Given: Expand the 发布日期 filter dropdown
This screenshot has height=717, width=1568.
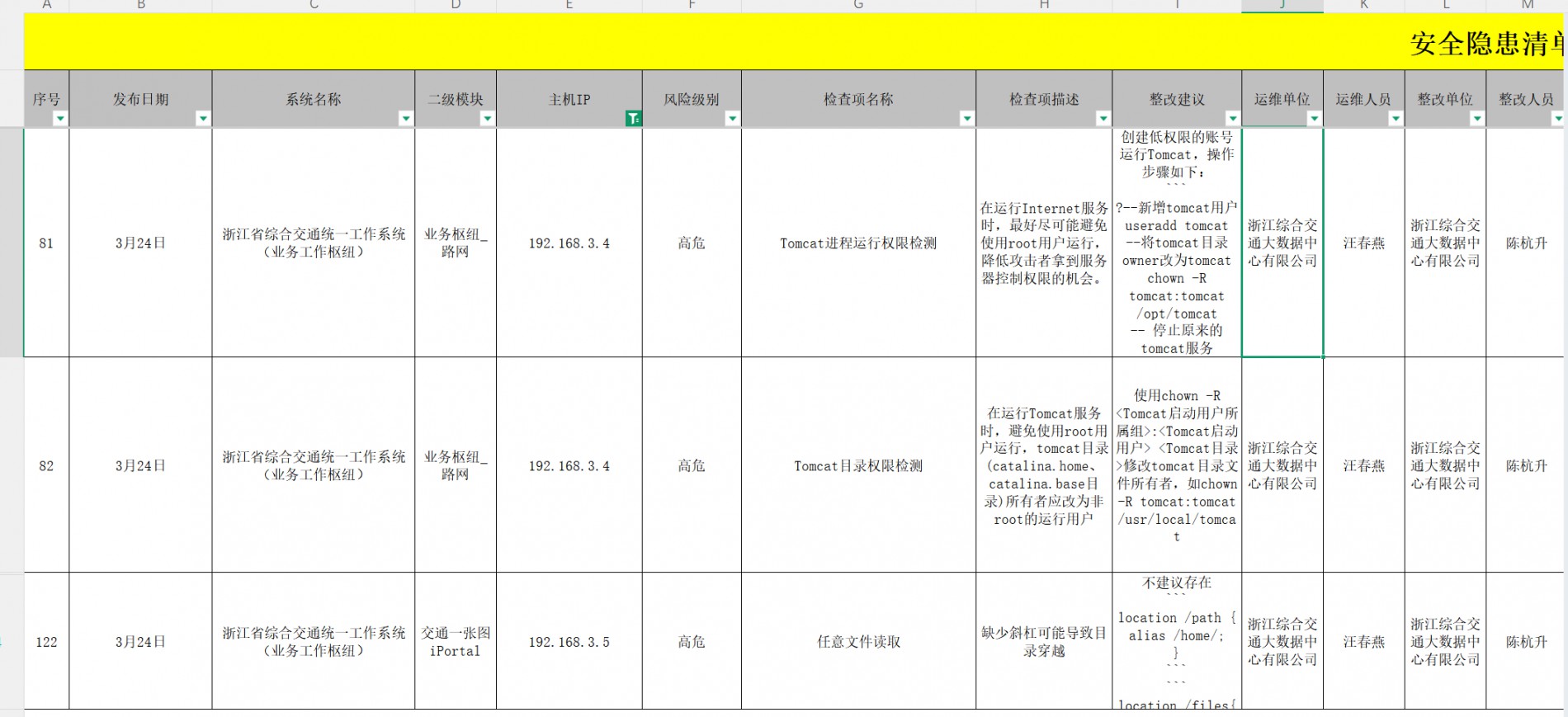Looking at the screenshot, I should [x=202, y=119].
